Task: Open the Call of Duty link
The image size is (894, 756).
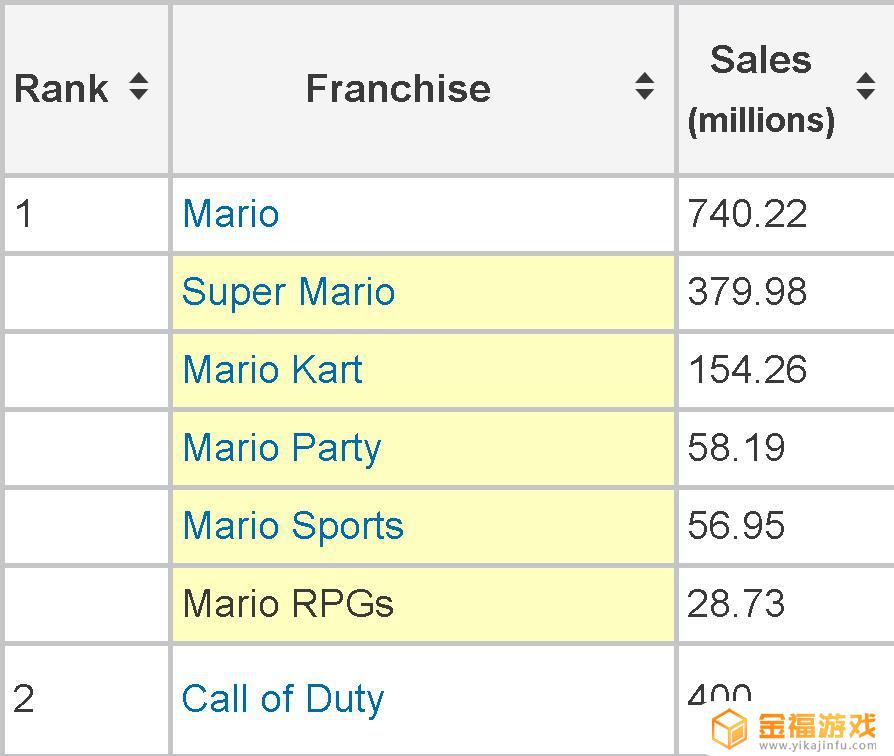Action: [283, 699]
